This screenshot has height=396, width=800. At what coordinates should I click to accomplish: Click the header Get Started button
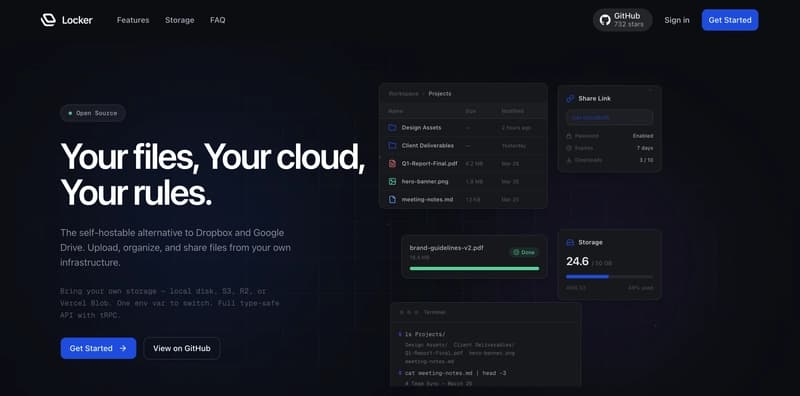pyautogui.click(x=730, y=20)
